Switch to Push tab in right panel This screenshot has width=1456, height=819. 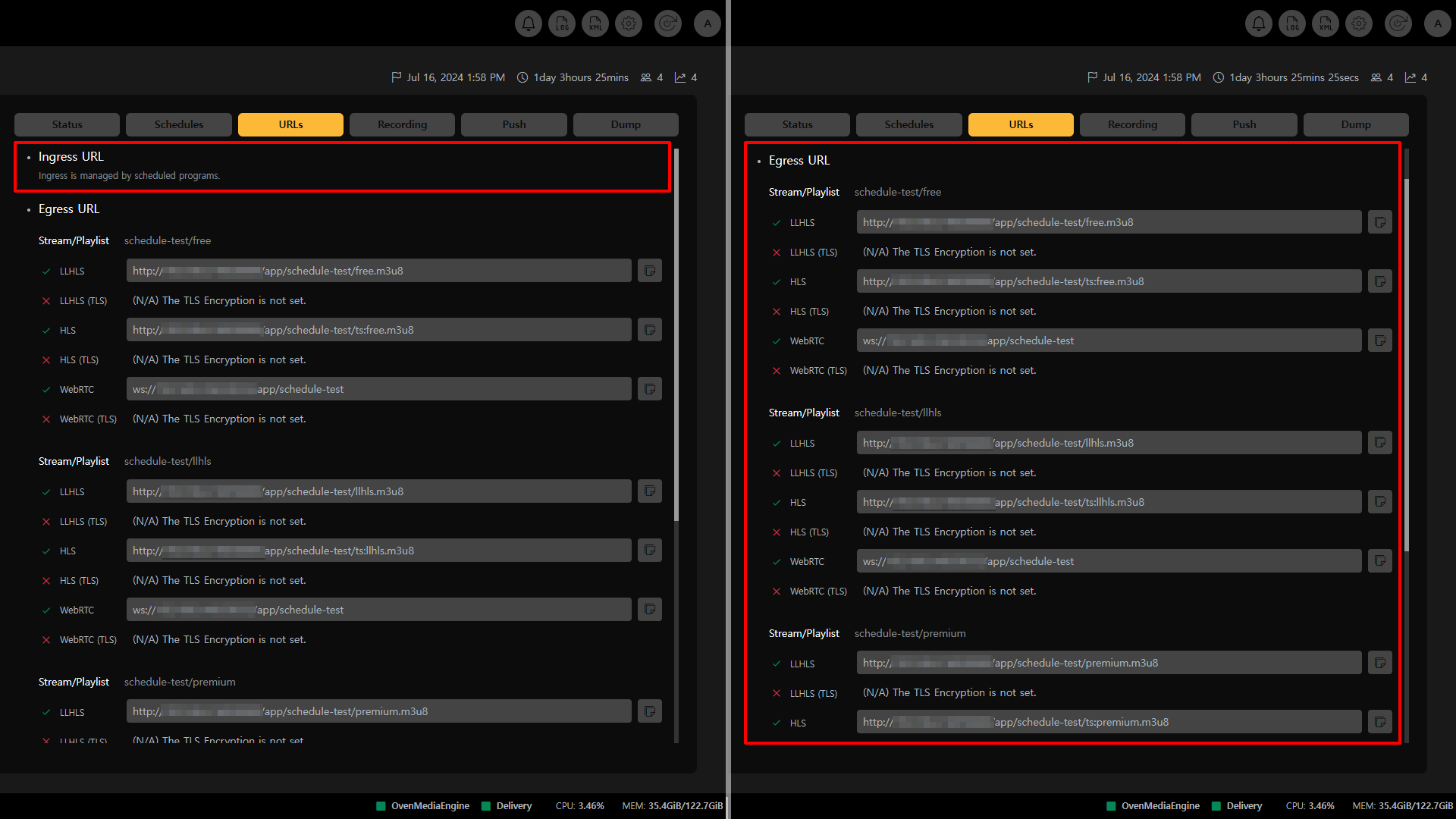tap(1244, 124)
